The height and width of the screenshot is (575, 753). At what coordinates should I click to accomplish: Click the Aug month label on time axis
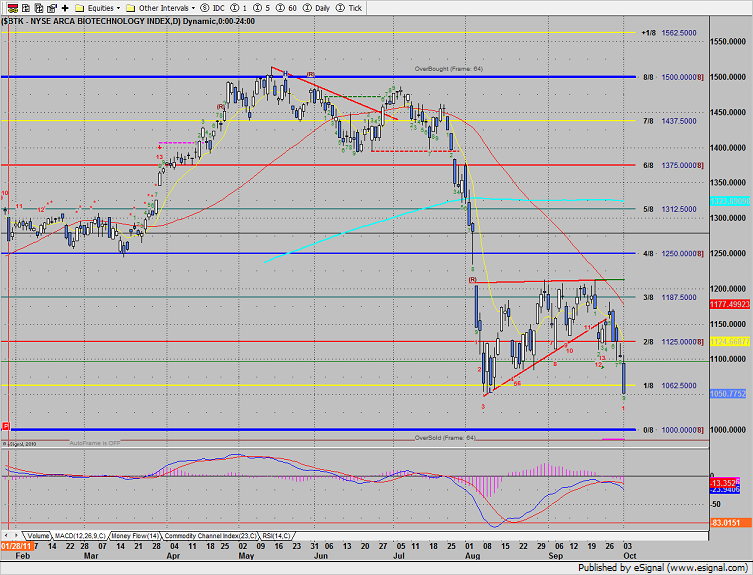[x=473, y=555]
